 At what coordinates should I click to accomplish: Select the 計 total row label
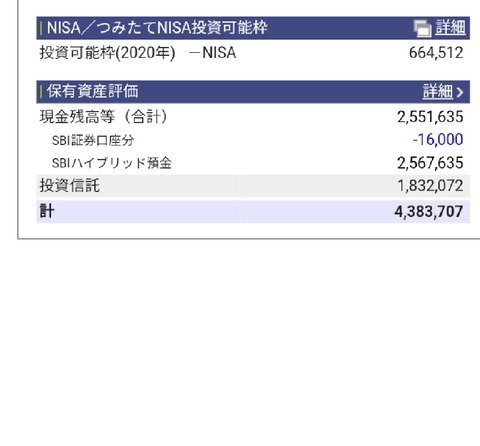click(x=47, y=211)
